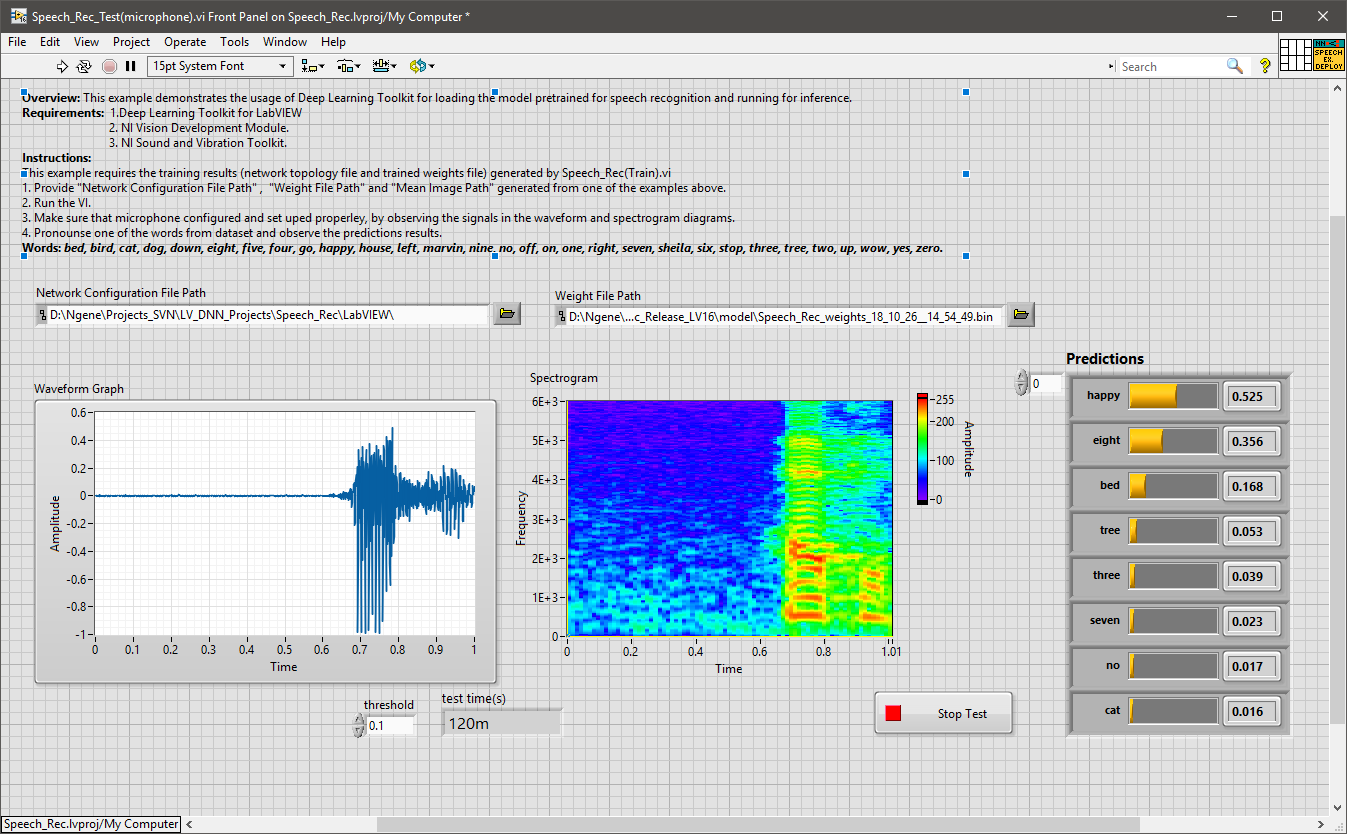1347x834 pixels.
Task: Click the Abort Execution button
Action: pos(108,66)
